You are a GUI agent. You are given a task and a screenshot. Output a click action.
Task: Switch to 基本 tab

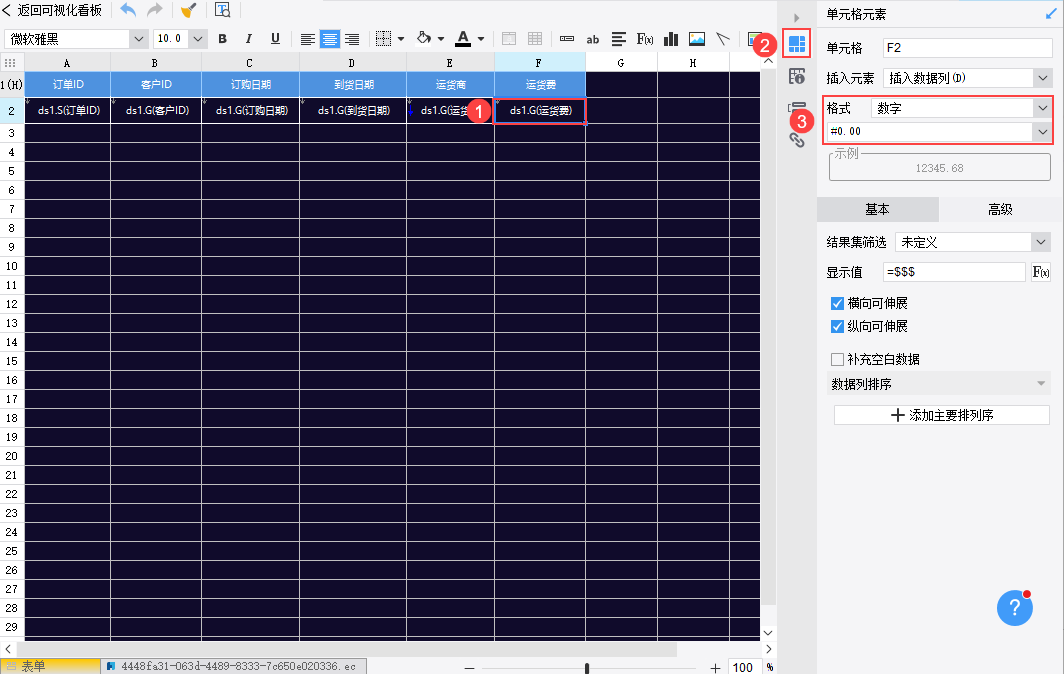click(x=877, y=210)
